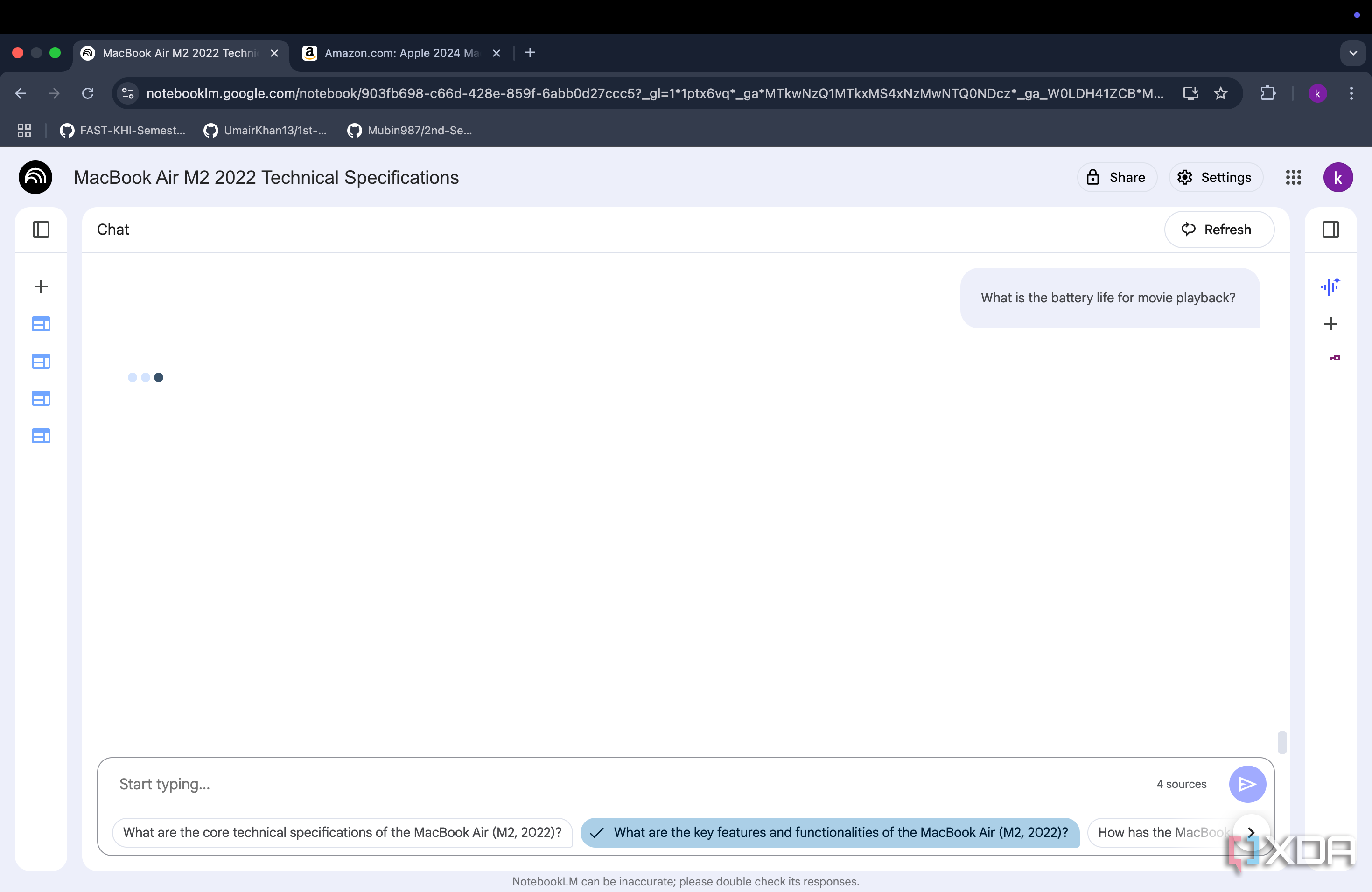
Task: Open the UmairKhan13/1st bookmark
Action: tap(265, 131)
